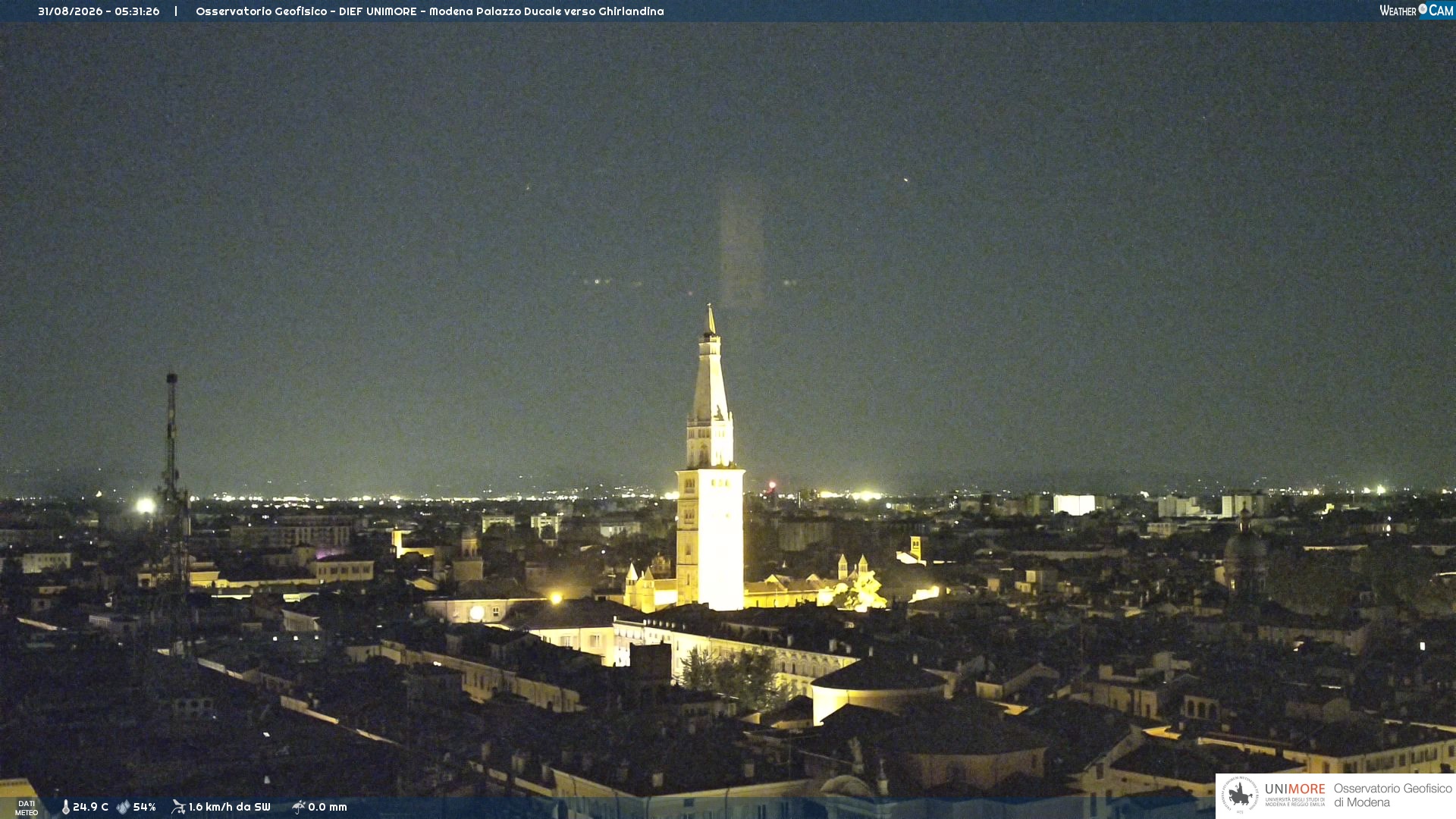Click the small Università degli Studi subtitle
The image size is (1456, 819).
[1294, 802]
